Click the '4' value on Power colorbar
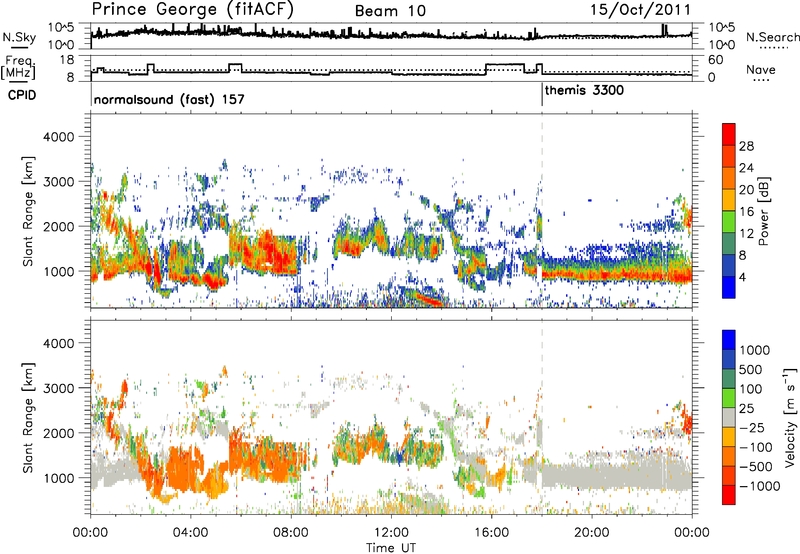800x554 pixels. point(742,278)
